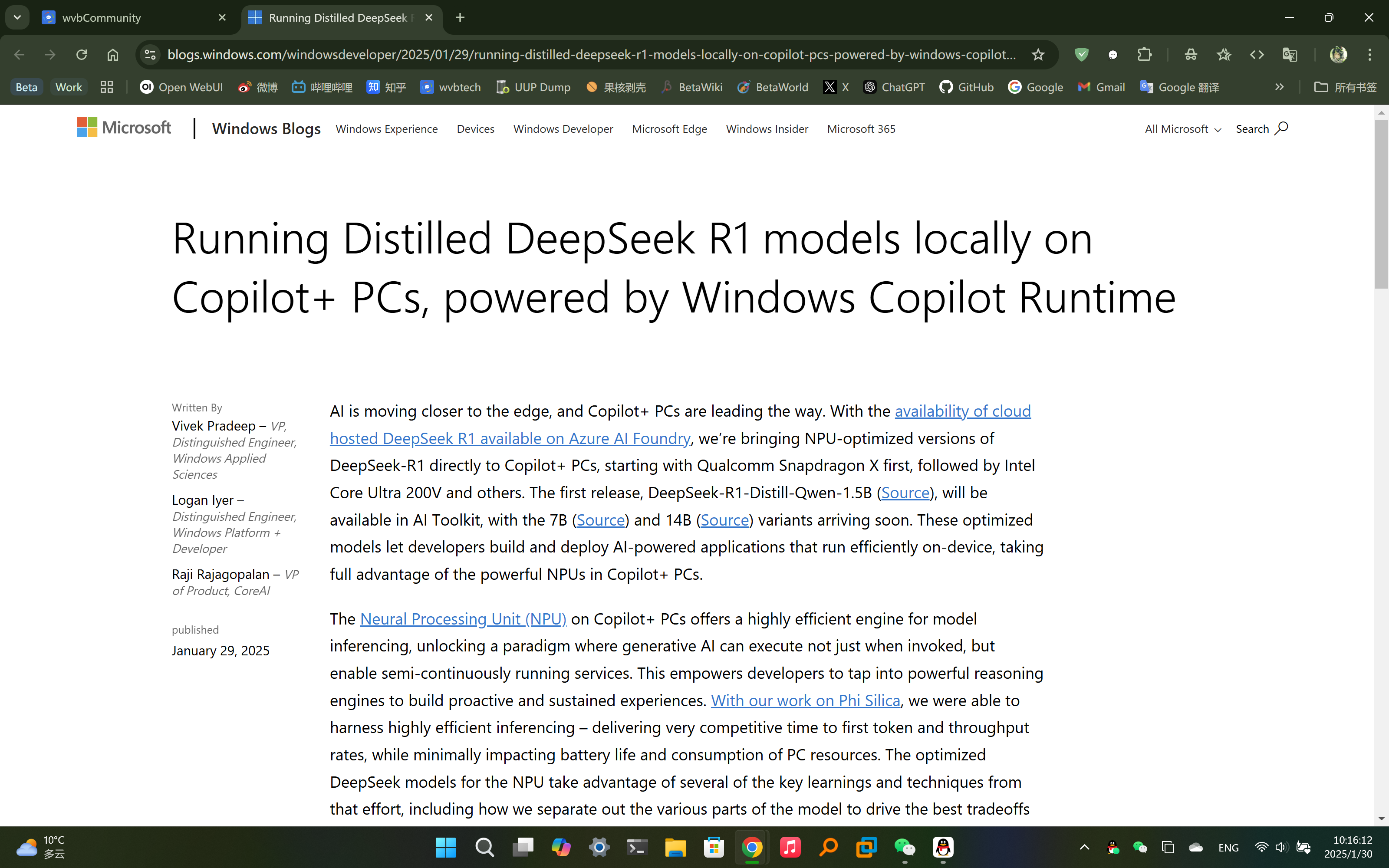Open the Source link after Qwen-1.5B
Image resolution: width=1389 pixels, height=868 pixels.
pyautogui.click(x=905, y=493)
